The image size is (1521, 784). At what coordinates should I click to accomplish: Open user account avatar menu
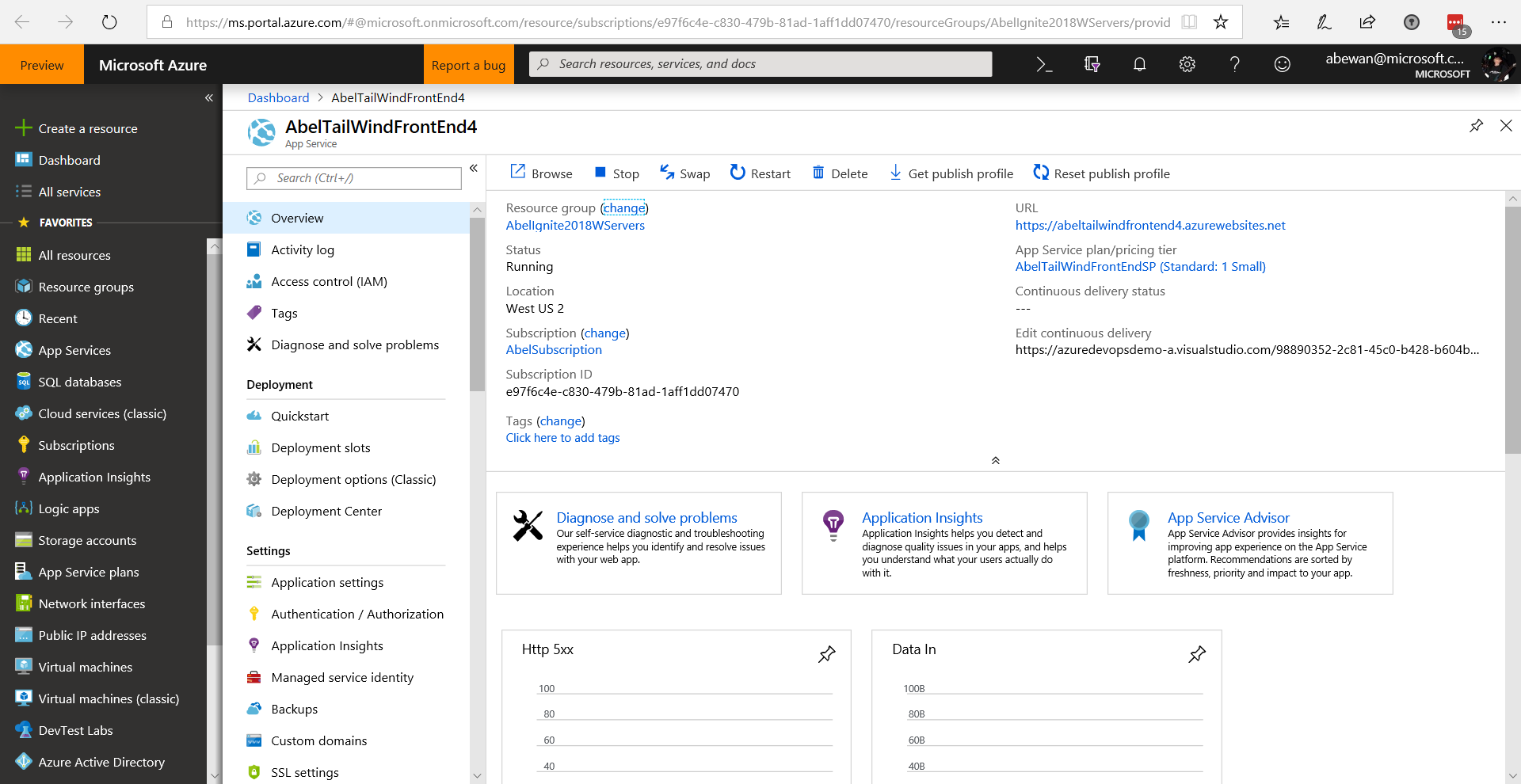coord(1496,65)
